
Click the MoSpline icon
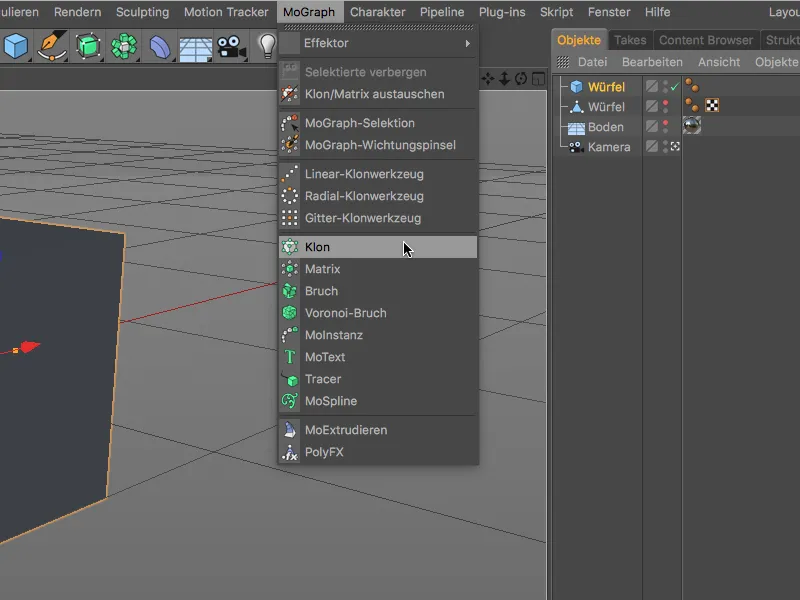click(x=289, y=401)
